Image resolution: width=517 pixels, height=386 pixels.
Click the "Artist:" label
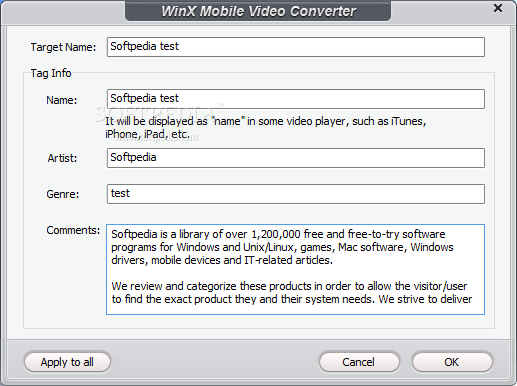pyautogui.click(x=62, y=158)
